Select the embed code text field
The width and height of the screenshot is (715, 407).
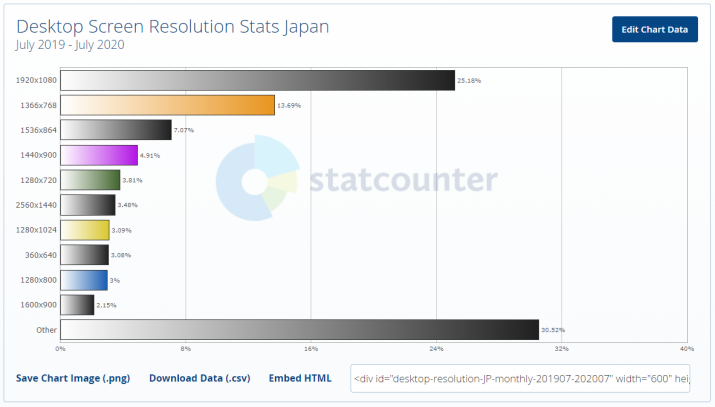point(519,379)
